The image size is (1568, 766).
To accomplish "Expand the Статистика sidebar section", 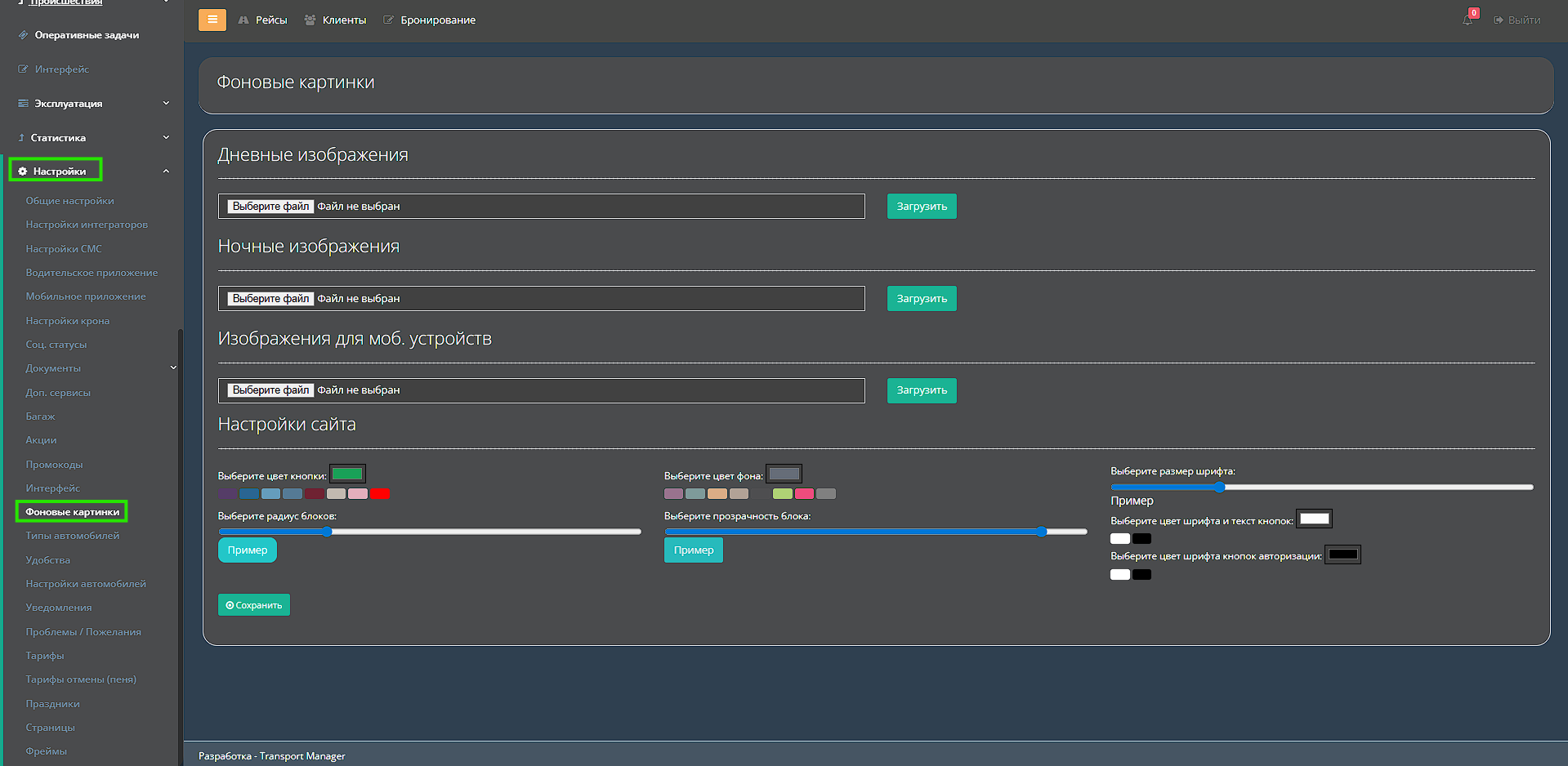I will pos(166,138).
